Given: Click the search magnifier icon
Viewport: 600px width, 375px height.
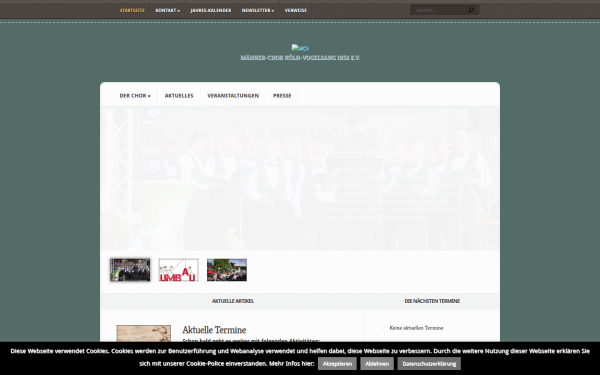Looking at the screenshot, I should pyautogui.click(x=471, y=10).
